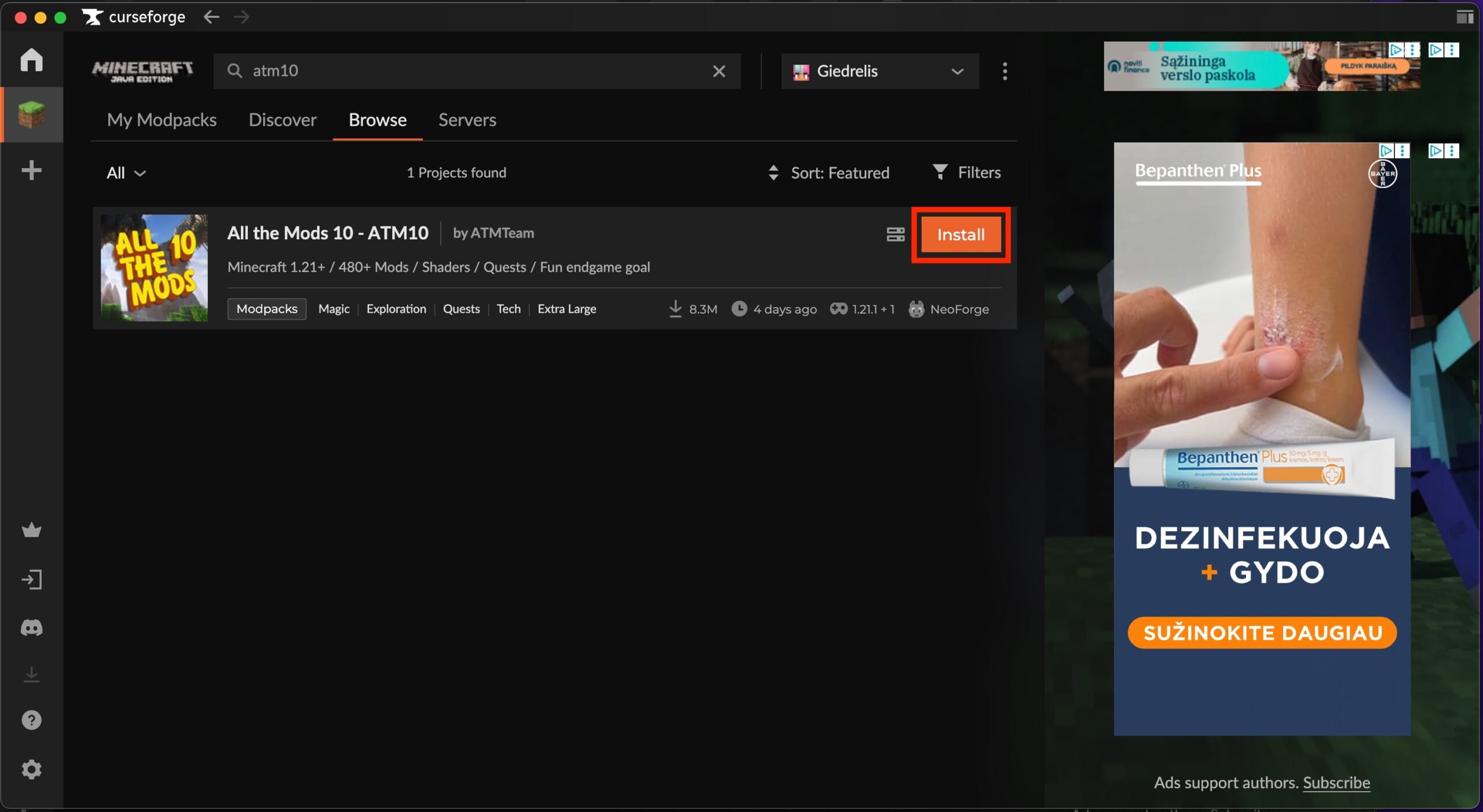Click the All the Mods 10 thumbnail
The image size is (1483, 812).
click(x=154, y=268)
